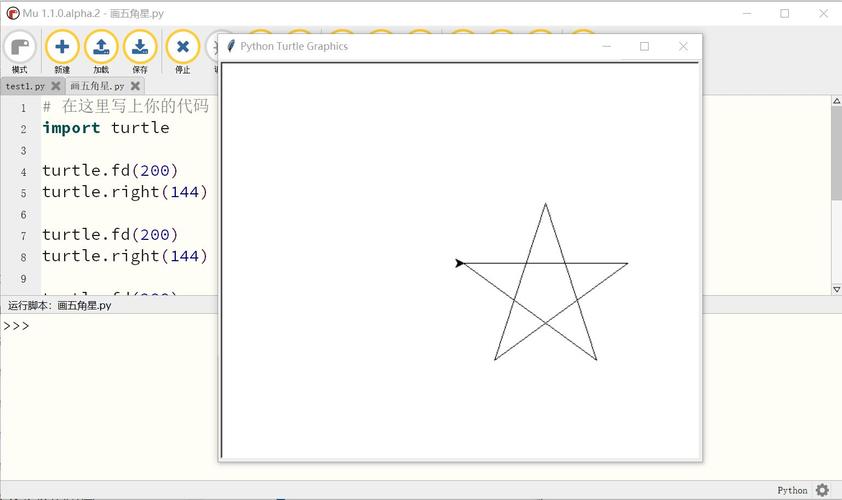Click scroll down arrow in editor scrollbar
Image resolution: width=842 pixels, height=500 pixels.
837,289
